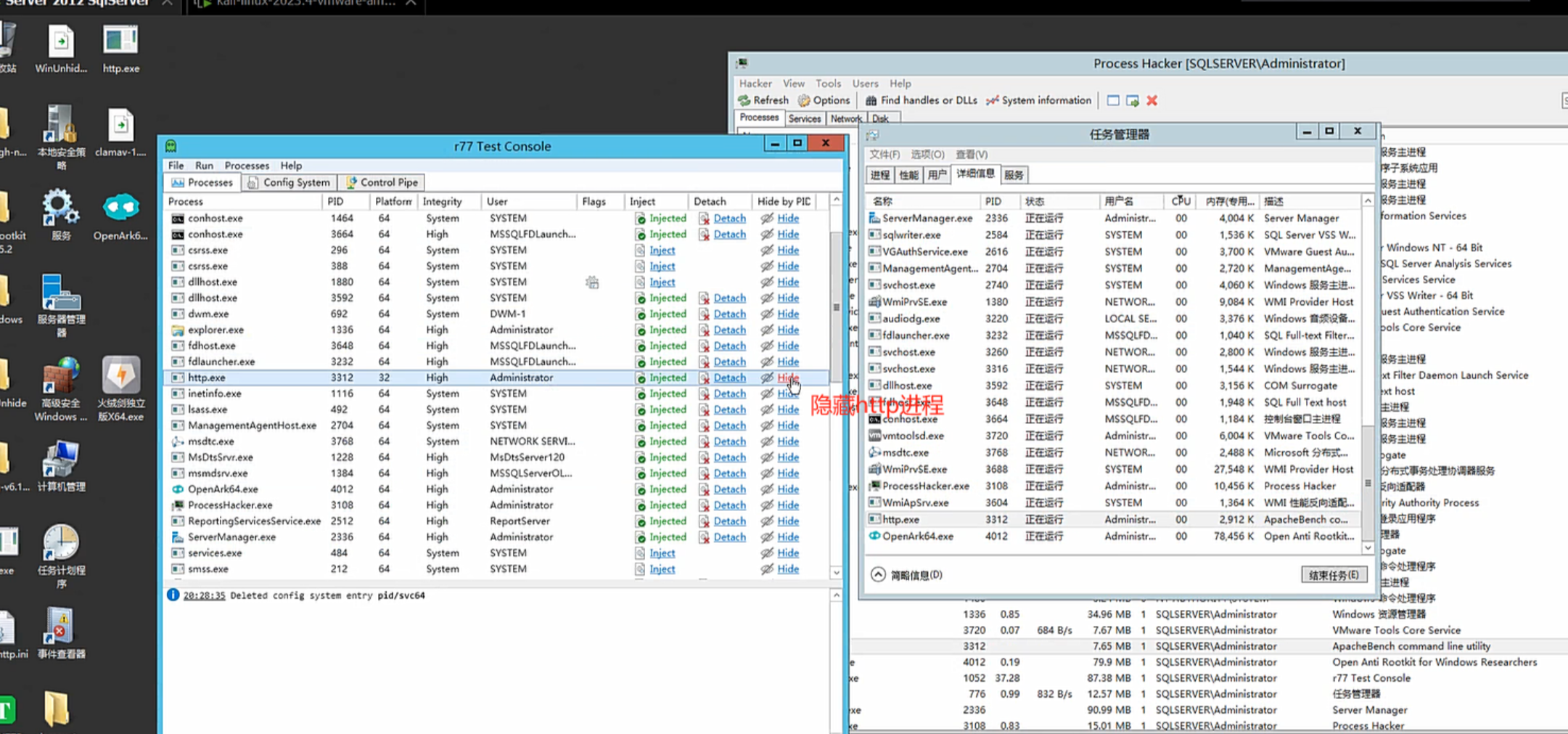
Task: Open the 服务器管理器 desktop icon
Action: [x=61, y=305]
